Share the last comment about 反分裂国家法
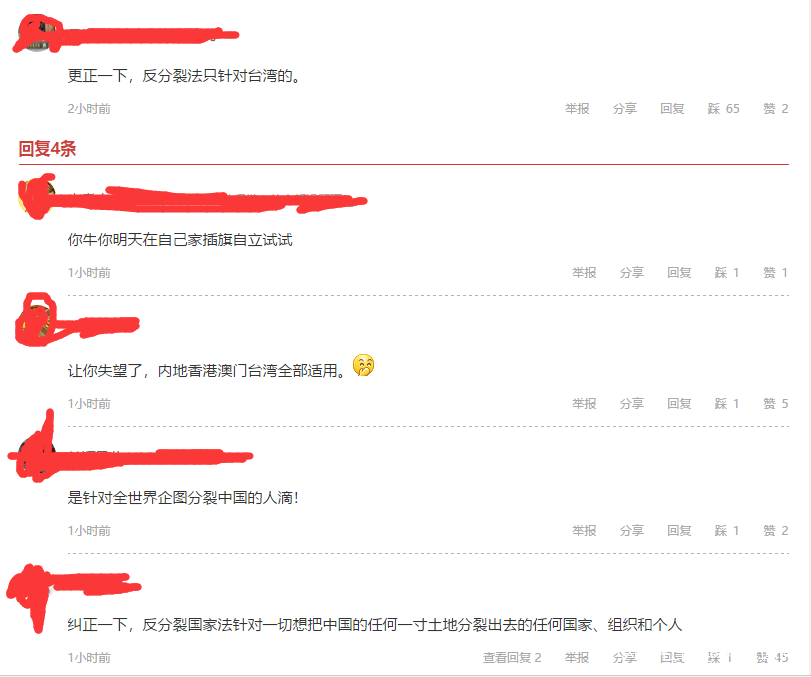The image size is (811, 677). coord(624,658)
